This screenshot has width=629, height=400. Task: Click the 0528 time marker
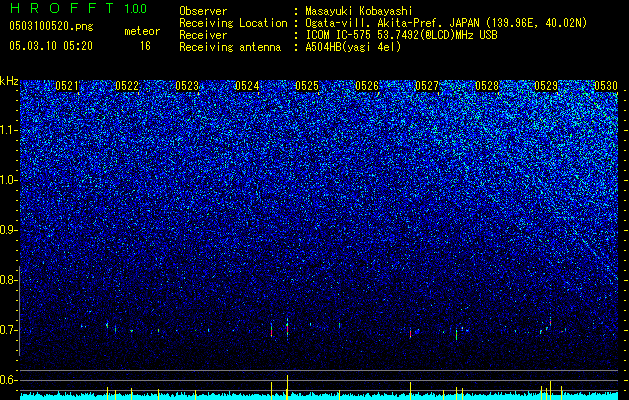coord(487,86)
